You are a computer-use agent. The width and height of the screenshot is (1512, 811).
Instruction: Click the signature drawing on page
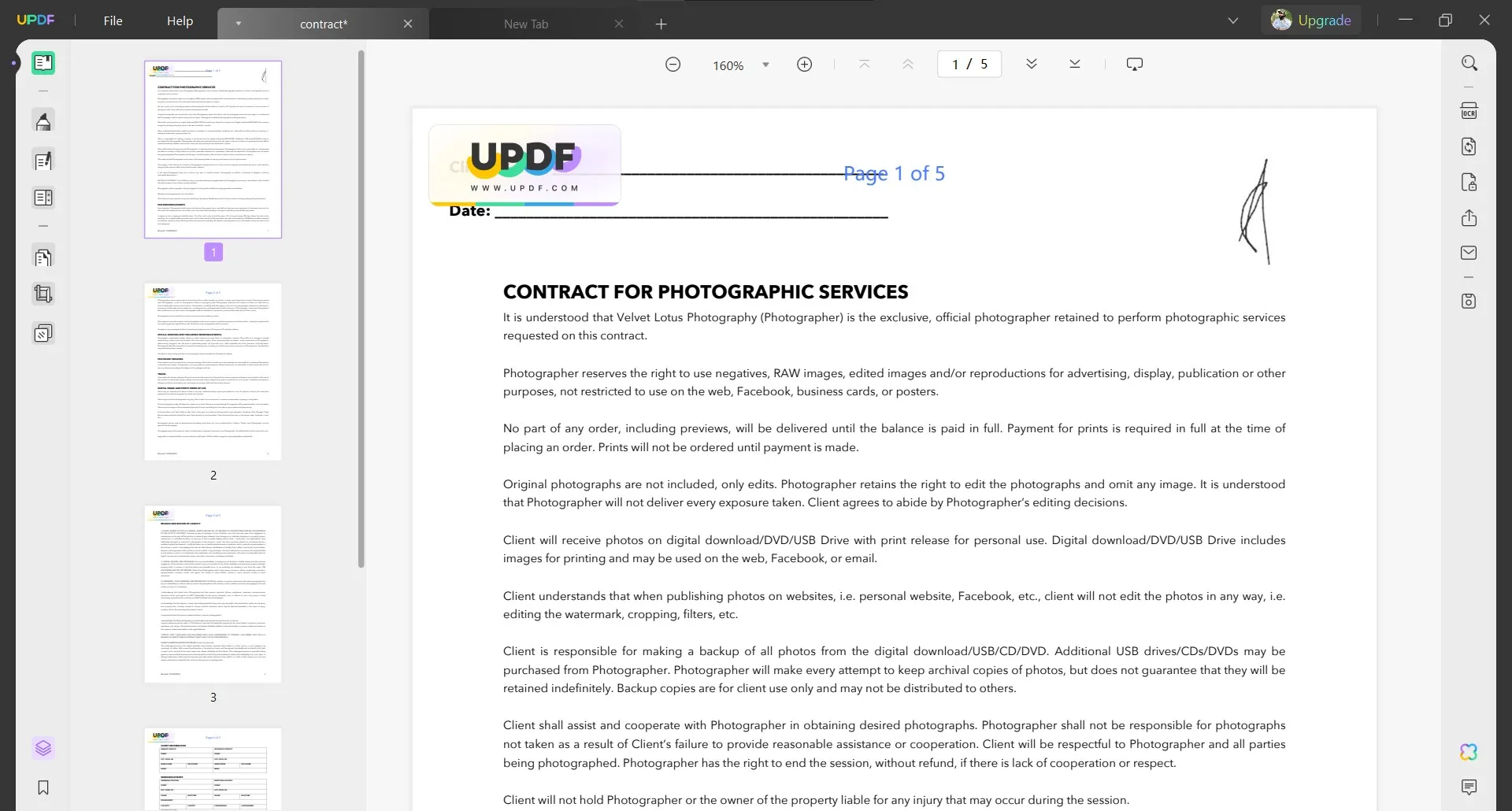(1254, 212)
